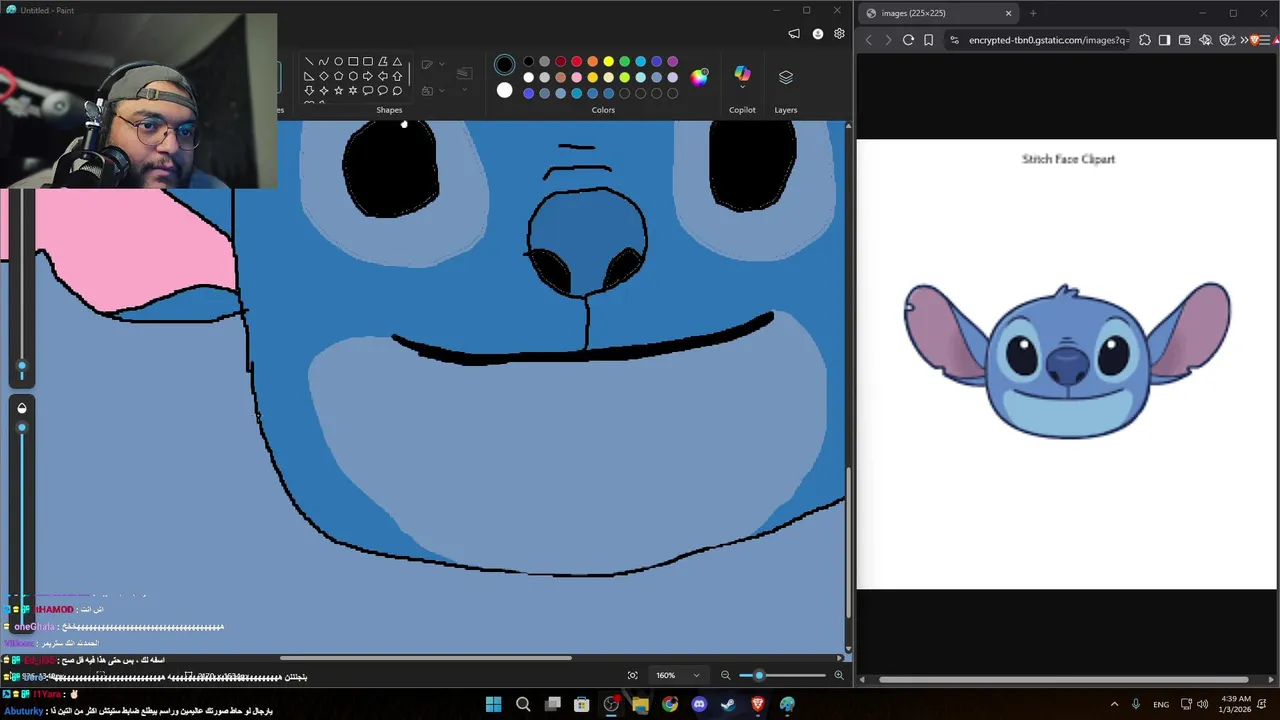Pick the orange color swatch
This screenshot has width=1280, height=720.
[x=592, y=62]
